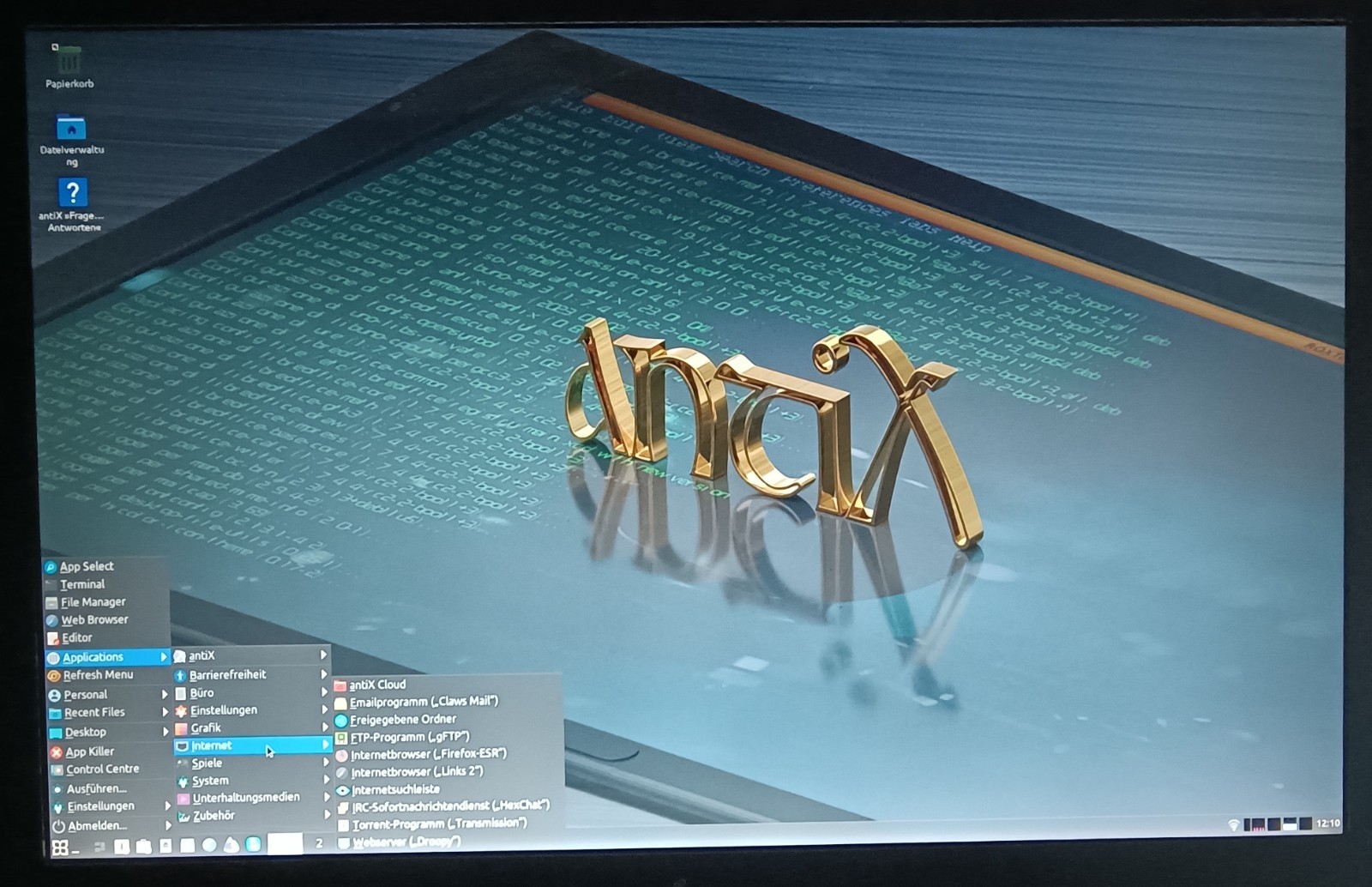
Task: Open the Dateiverwaltung desktop icon
Action: point(71,139)
